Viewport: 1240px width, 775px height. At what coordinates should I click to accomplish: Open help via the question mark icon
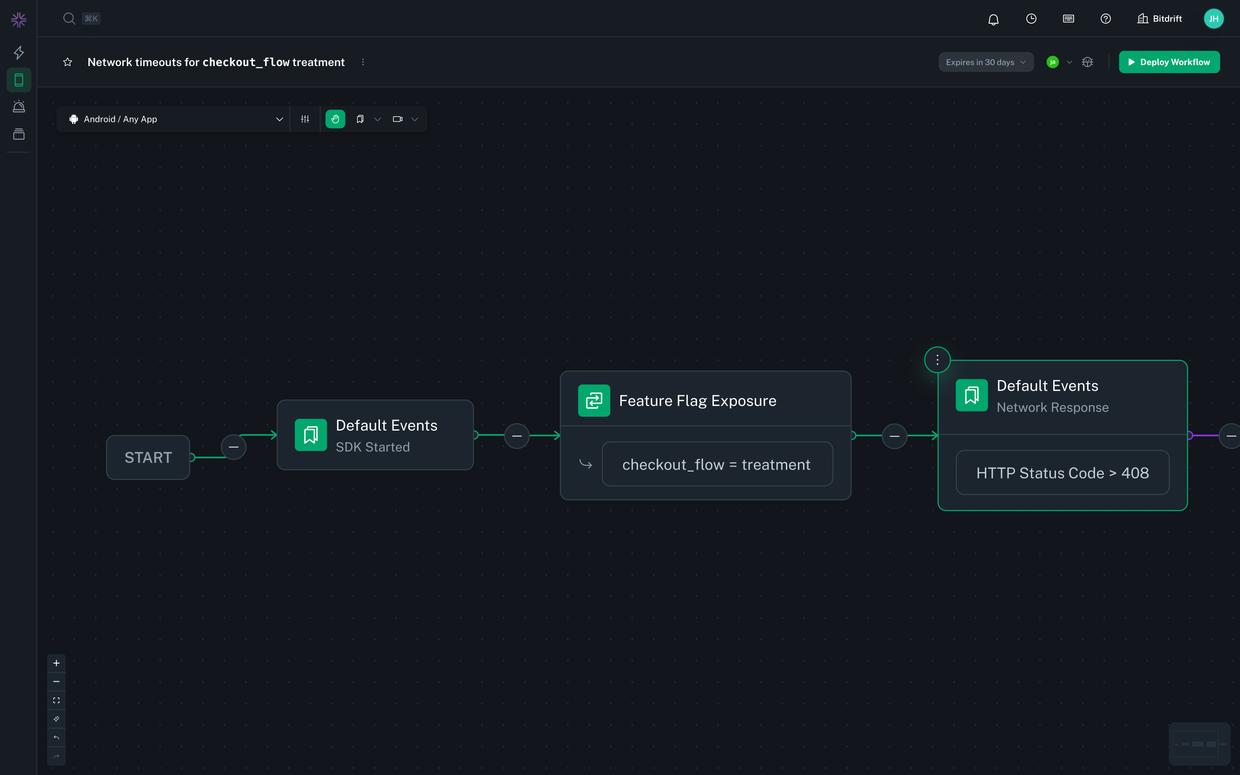pos(1104,18)
